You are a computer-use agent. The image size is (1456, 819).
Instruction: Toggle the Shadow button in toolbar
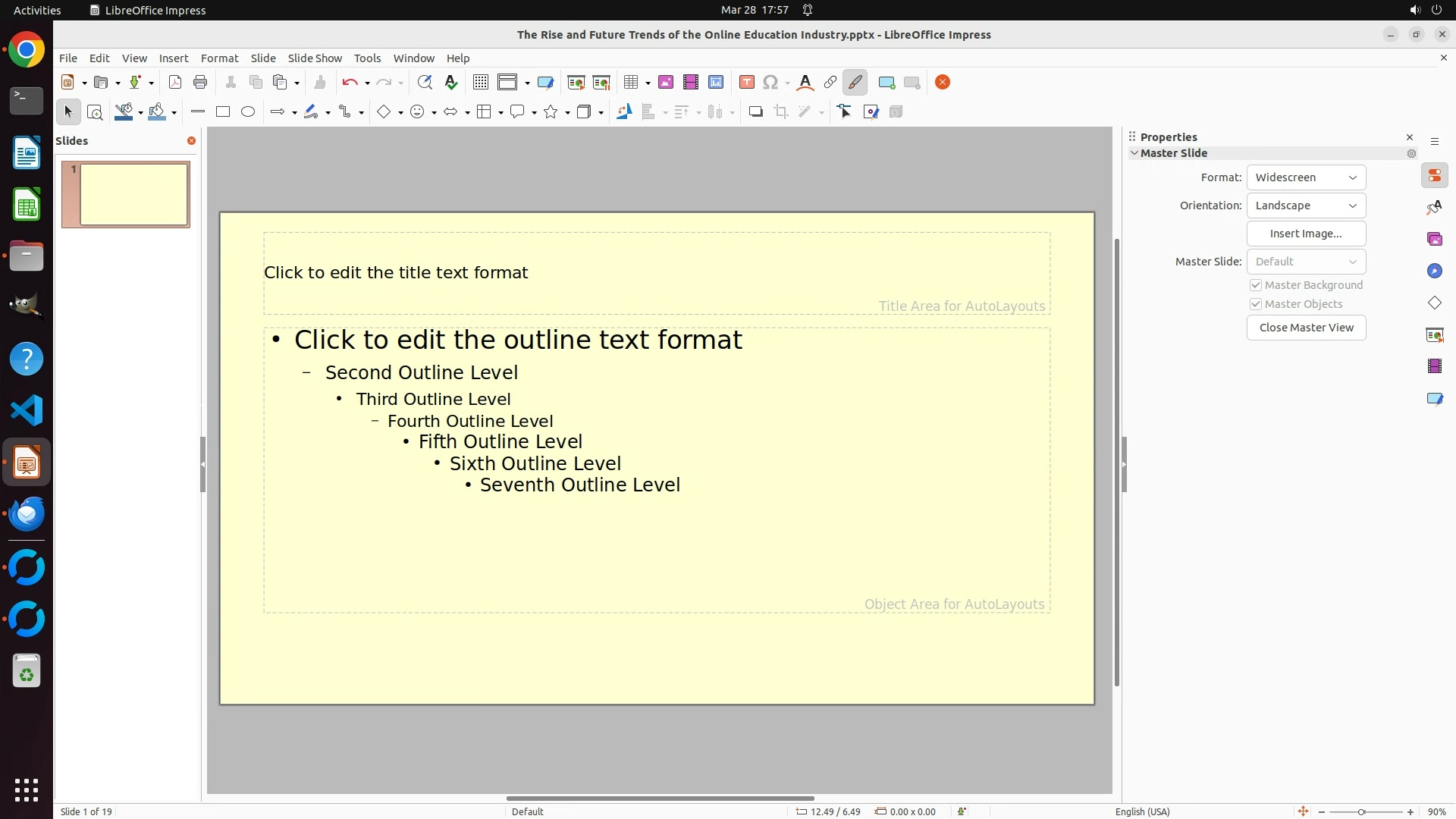coord(755,112)
